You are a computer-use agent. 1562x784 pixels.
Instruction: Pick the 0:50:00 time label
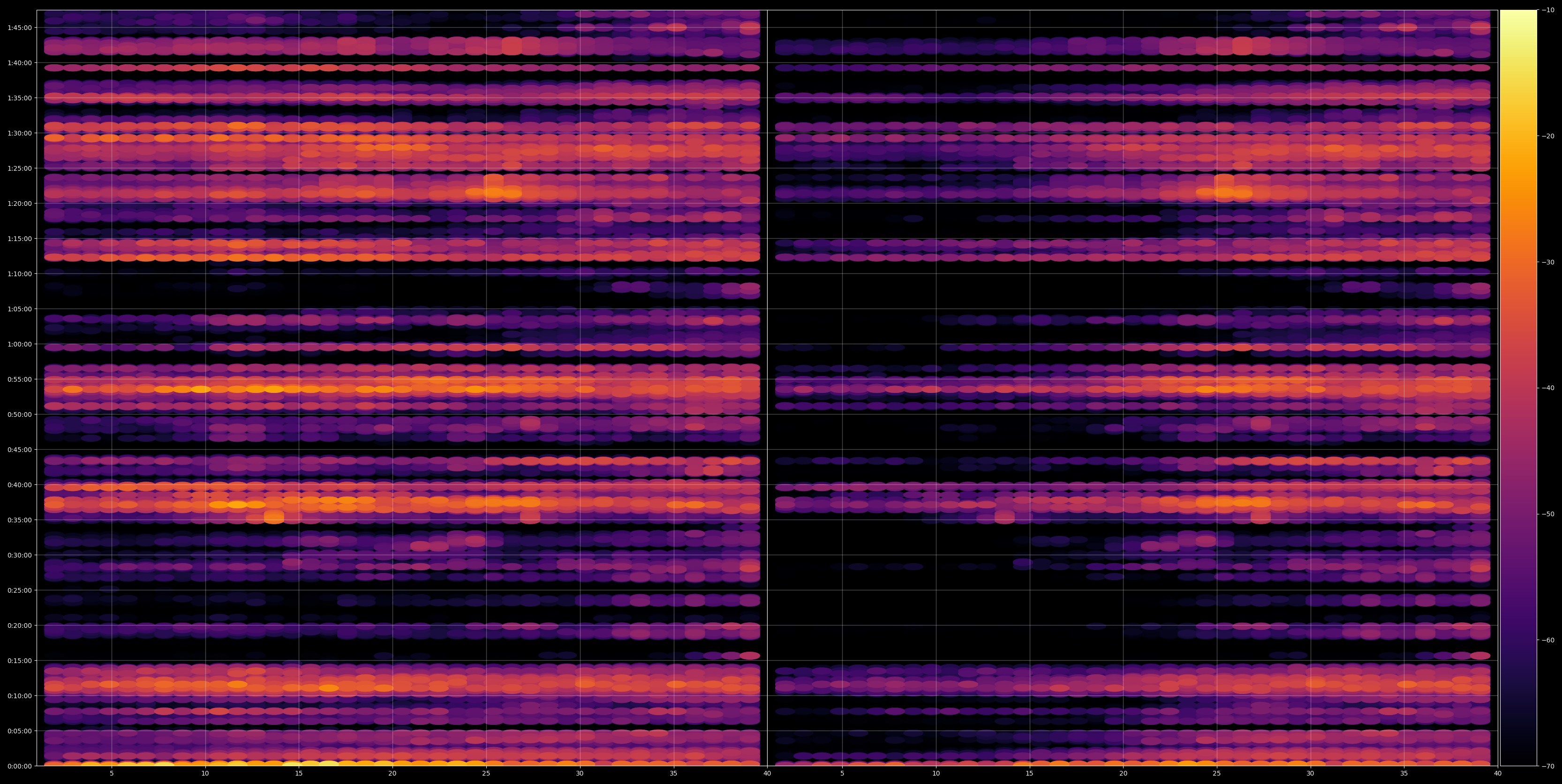click(x=20, y=414)
